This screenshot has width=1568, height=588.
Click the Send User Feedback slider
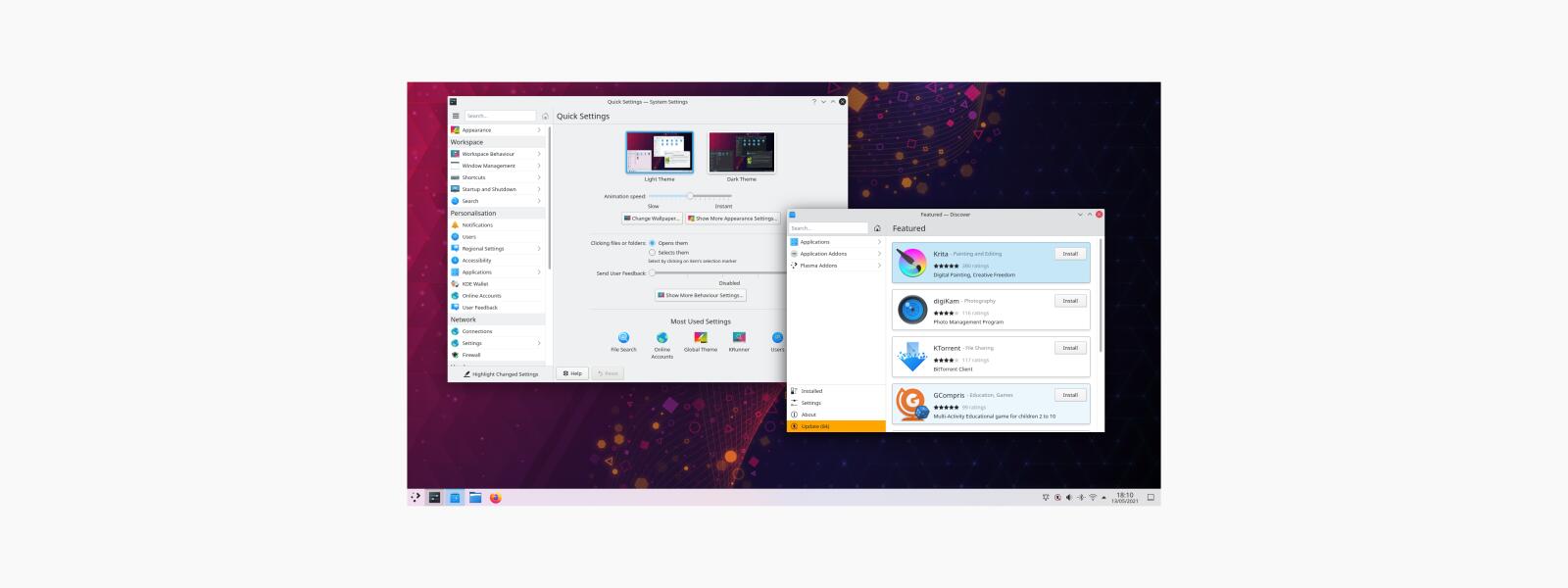[716, 273]
